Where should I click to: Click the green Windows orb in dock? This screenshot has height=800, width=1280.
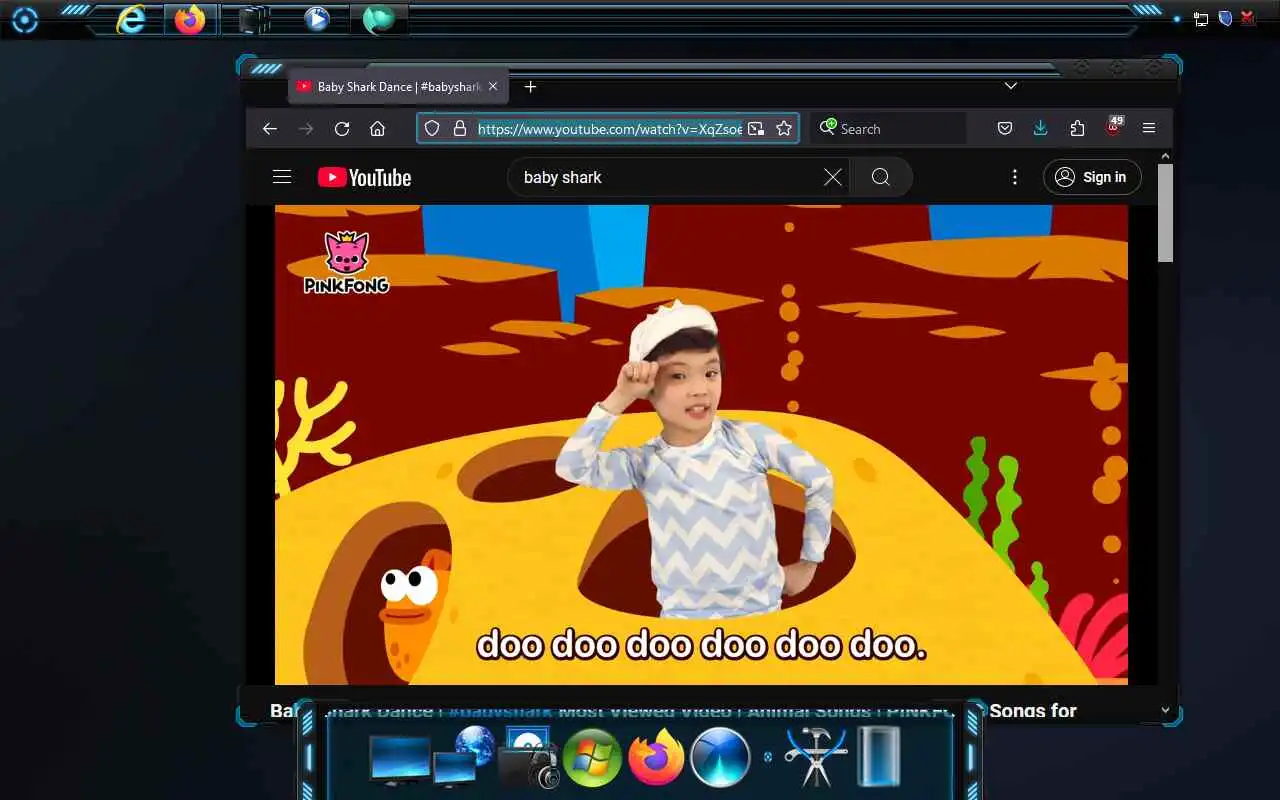coord(592,757)
